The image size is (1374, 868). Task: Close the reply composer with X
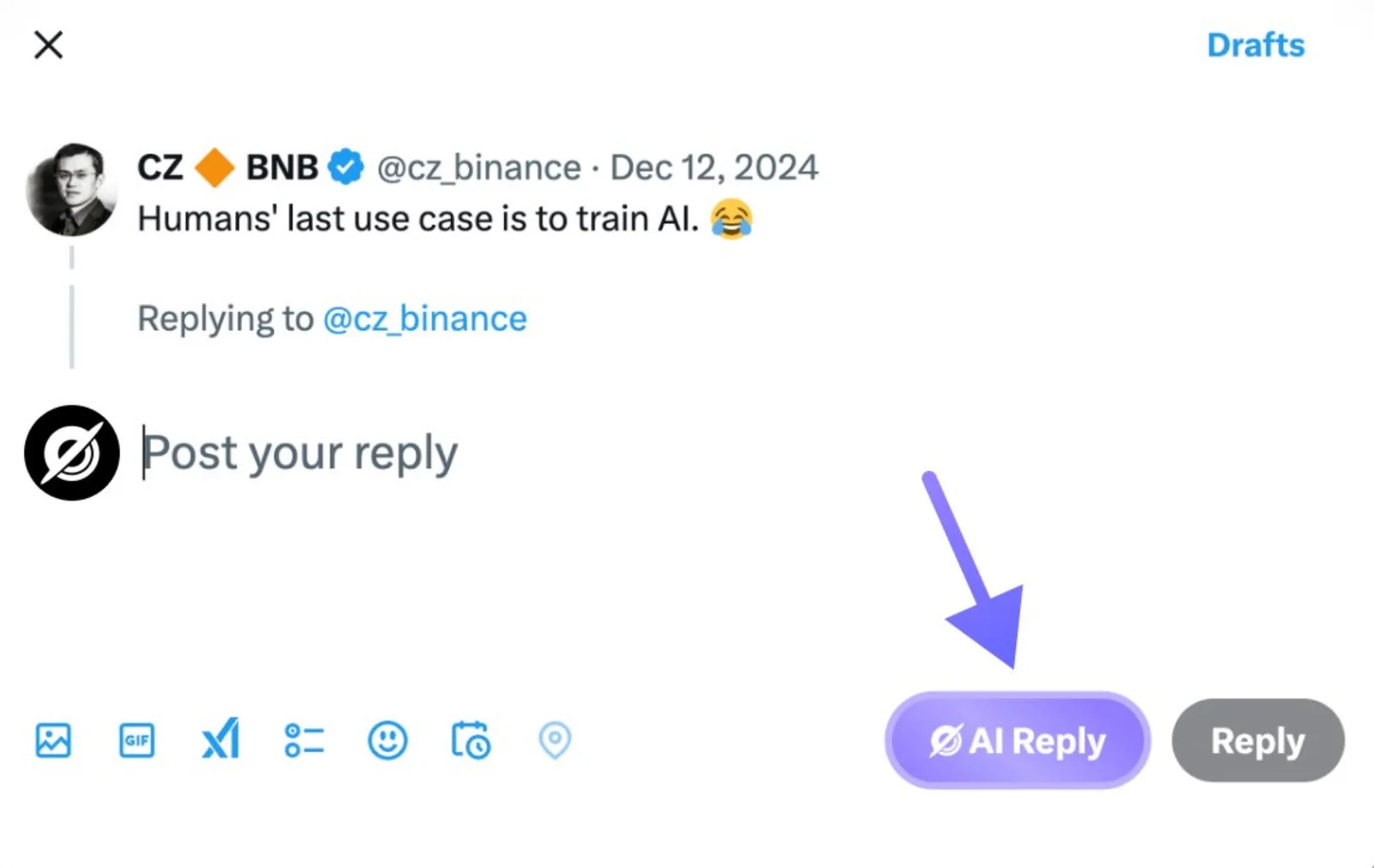tap(49, 45)
